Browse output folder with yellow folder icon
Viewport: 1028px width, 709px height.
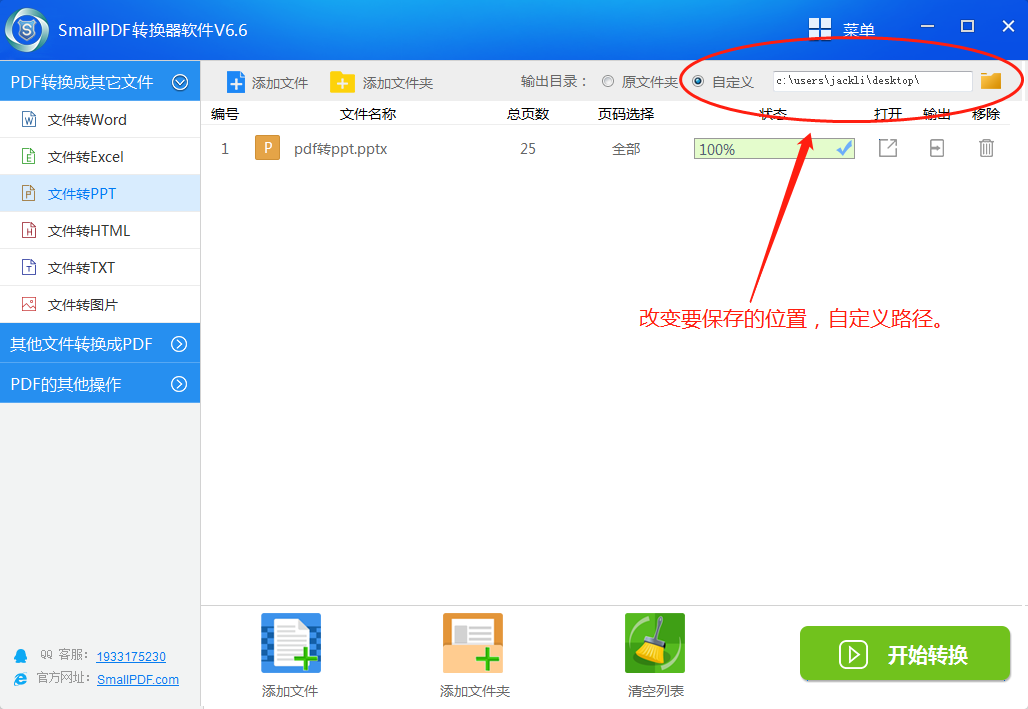pyautogui.click(x=991, y=81)
